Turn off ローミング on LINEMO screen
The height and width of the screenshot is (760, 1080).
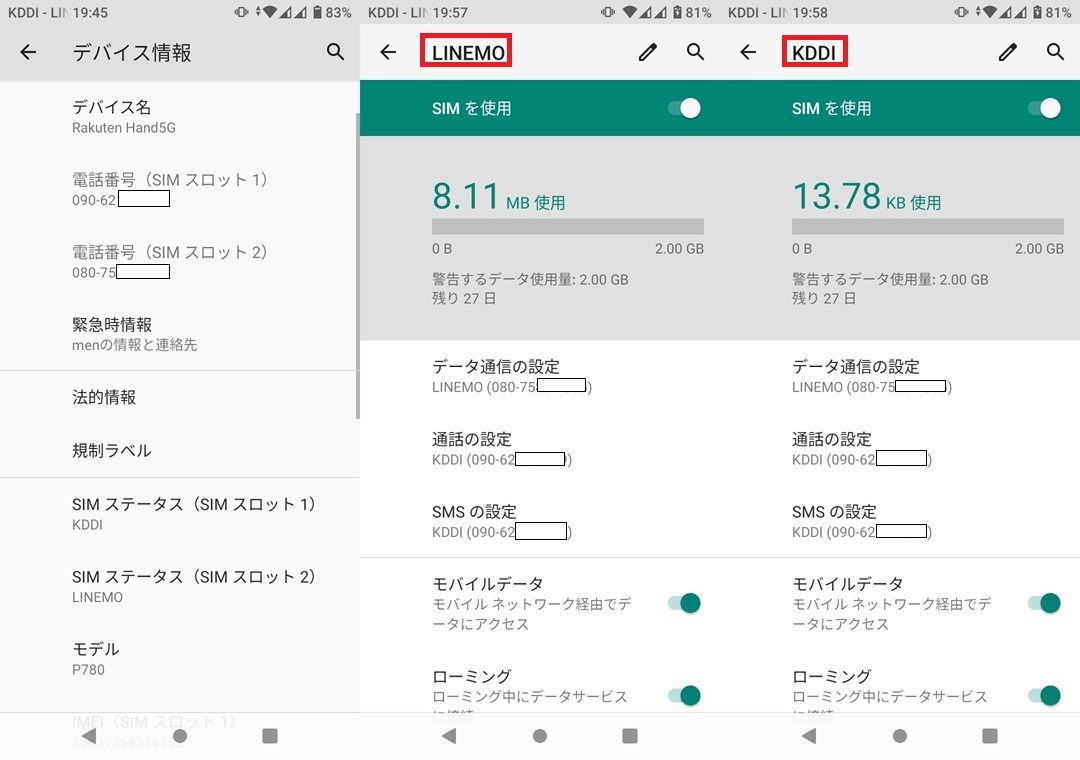tap(685, 695)
